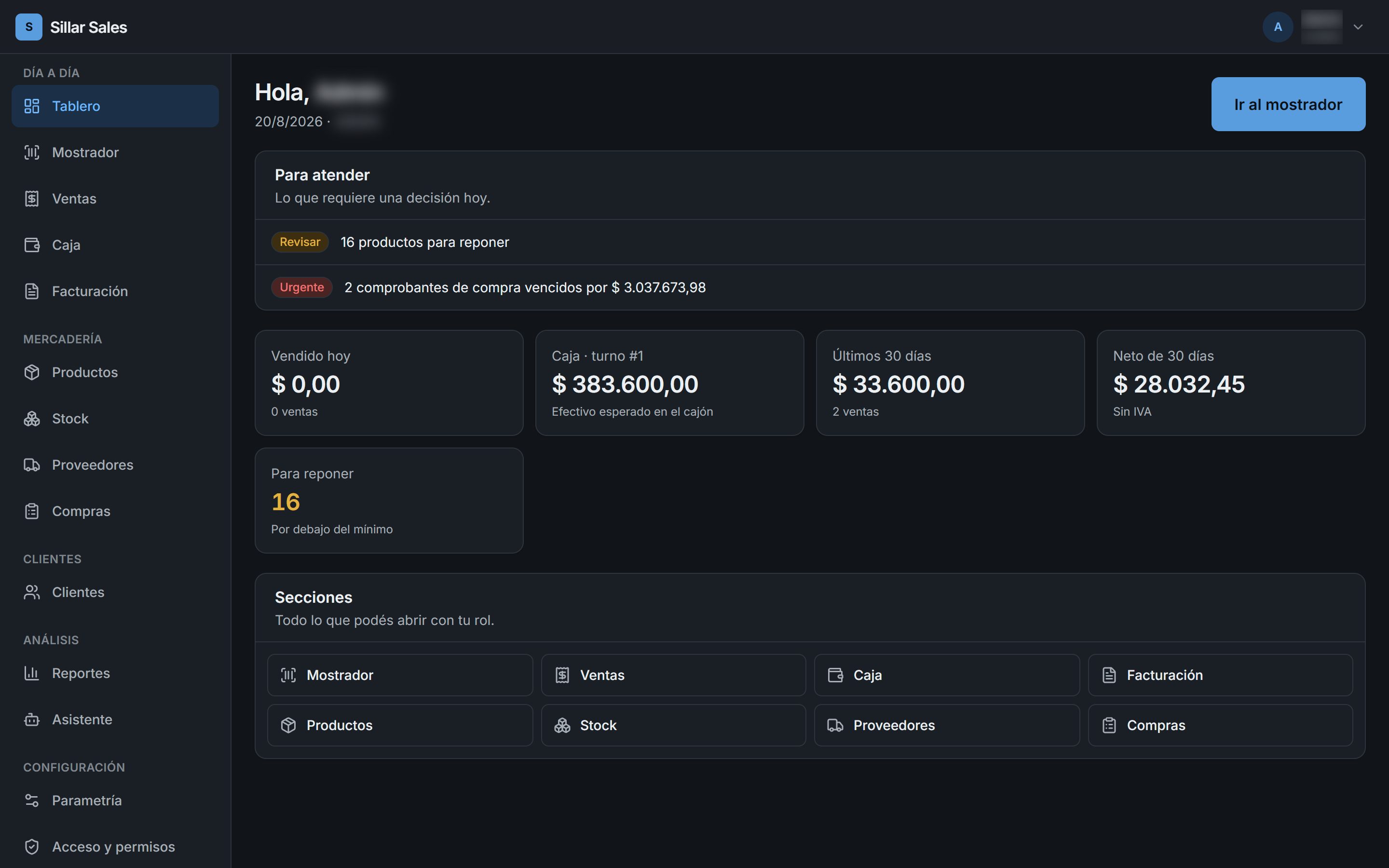Screen dimensions: 1389x868
Task: Click the yellow Revisar badge
Action: tap(300, 242)
